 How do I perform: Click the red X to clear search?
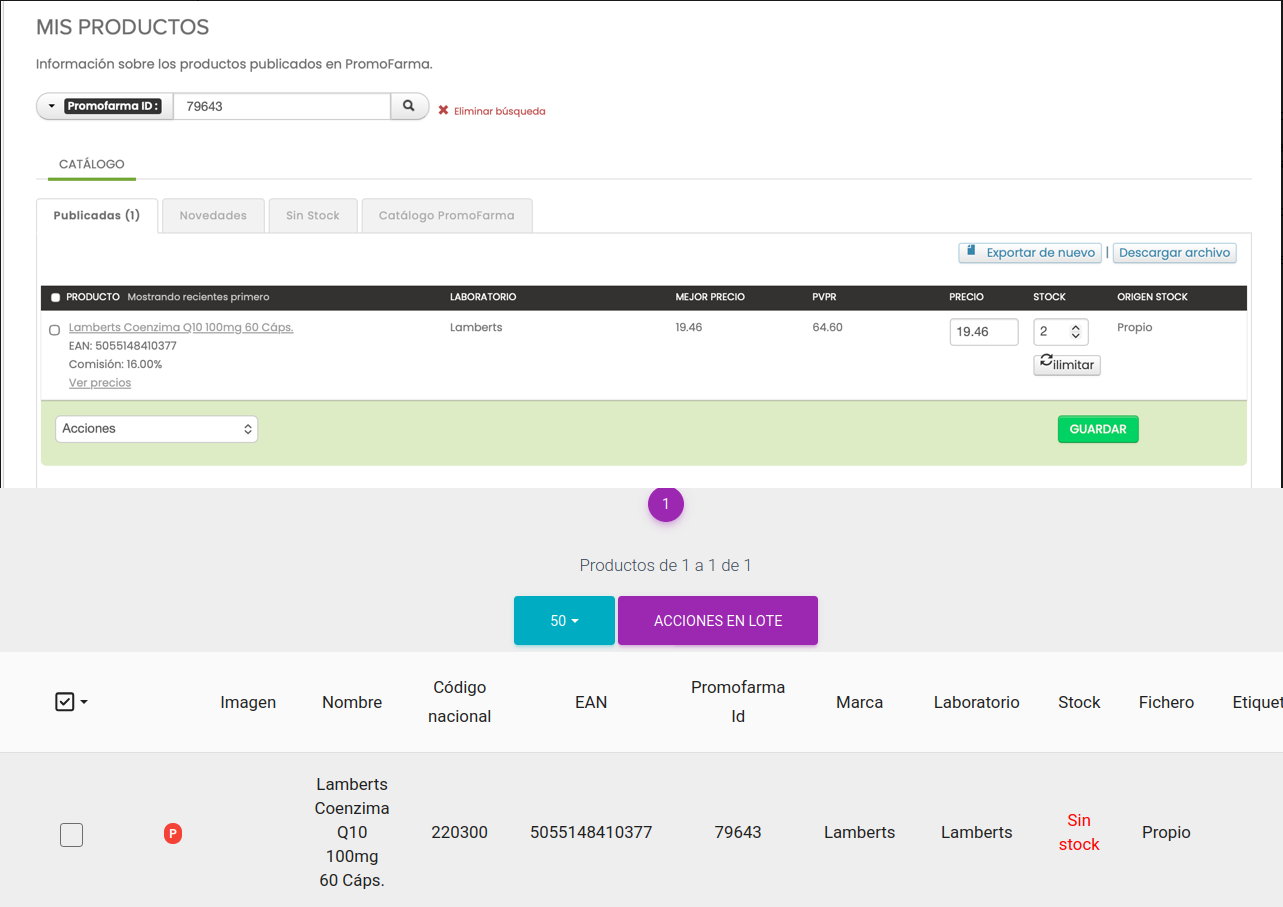(443, 110)
